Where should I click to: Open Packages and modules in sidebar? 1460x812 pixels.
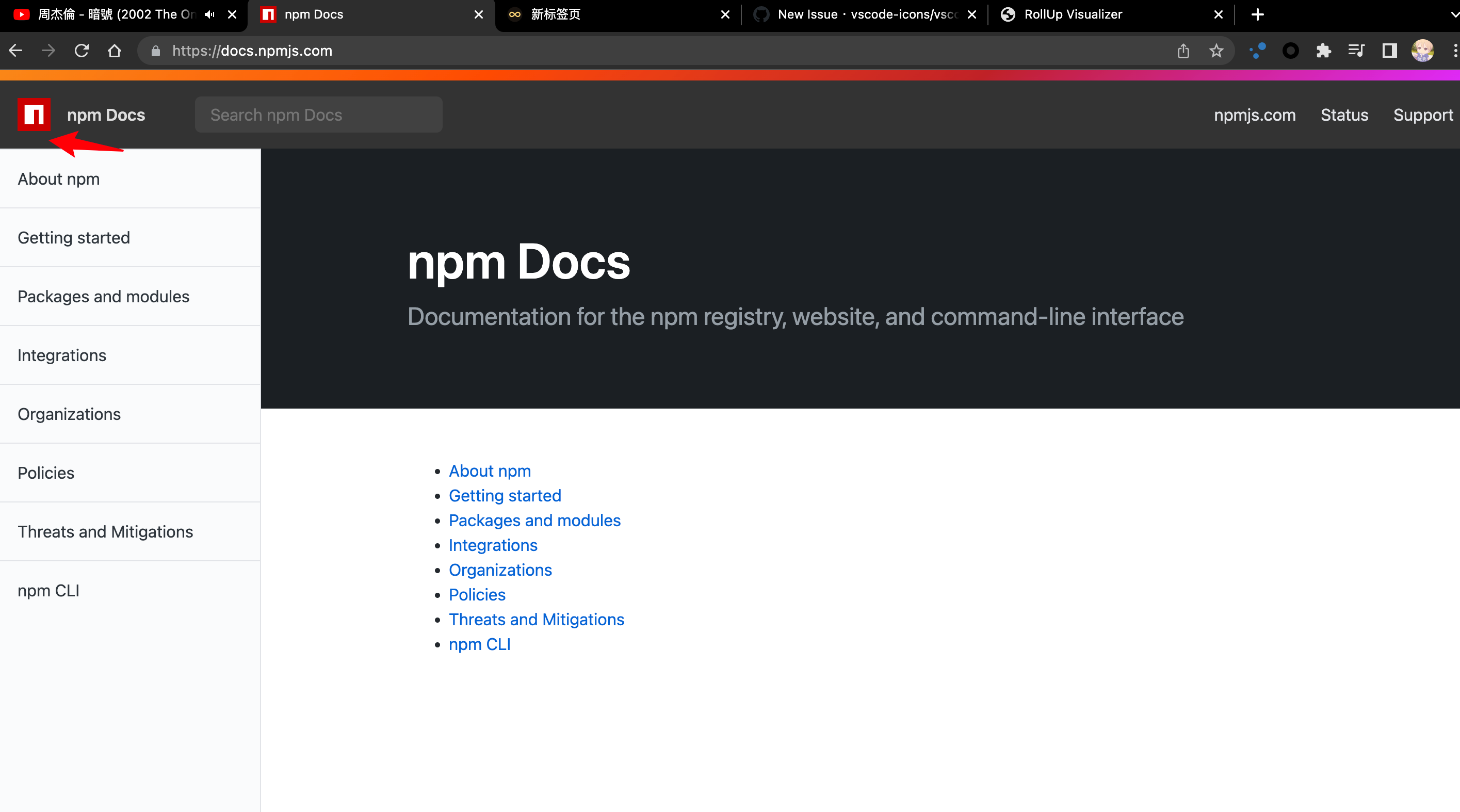click(131, 296)
